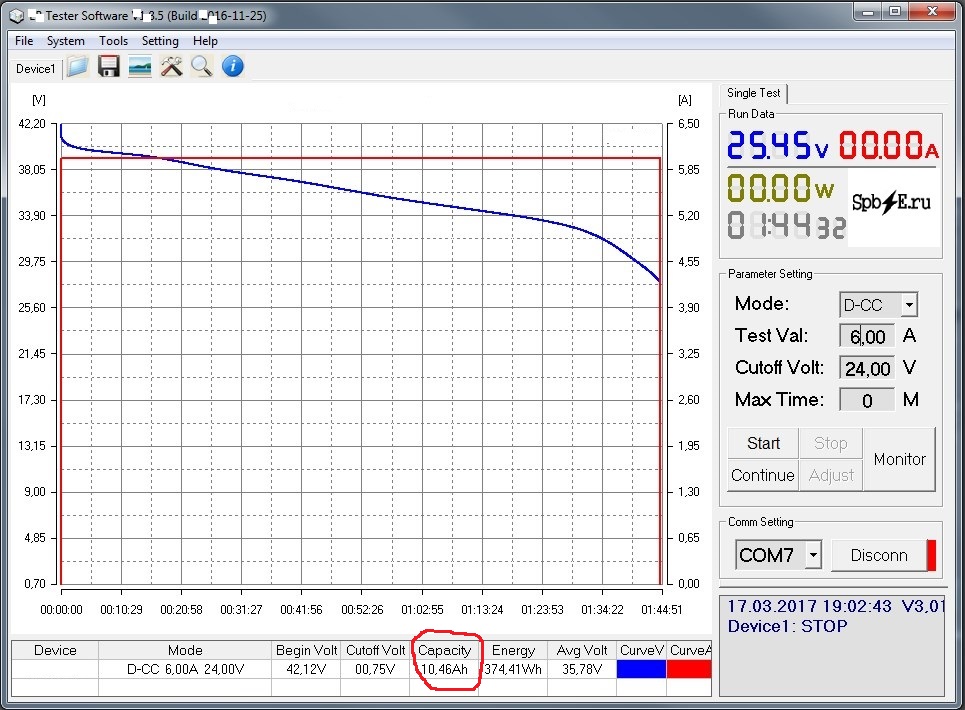Click the Device1 toolbar label
The height and width of the screenshot is (710, 965).
coord(35,68)
